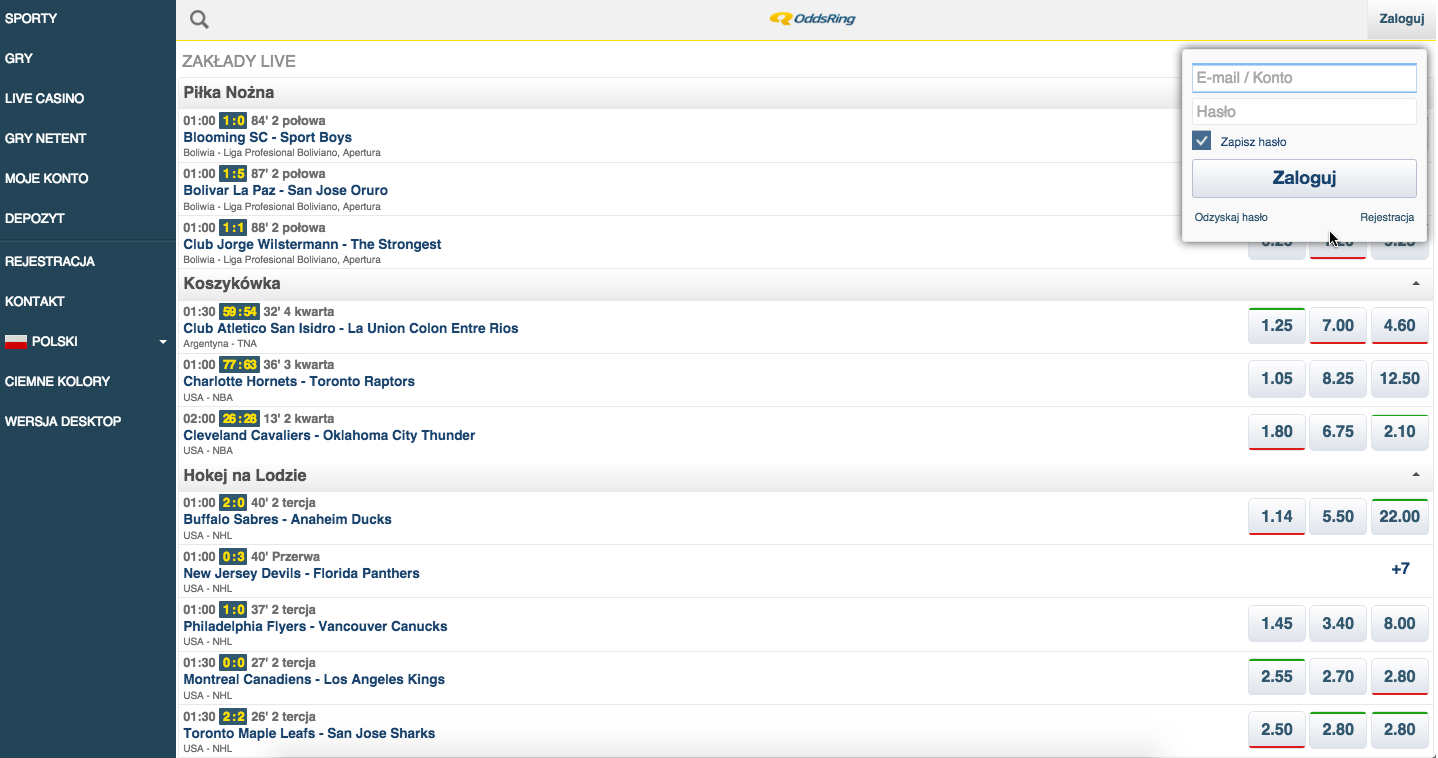Select 7.00 odds in San Isidro row
This screenshot has height=758, width=1438.
[1338, 325]
